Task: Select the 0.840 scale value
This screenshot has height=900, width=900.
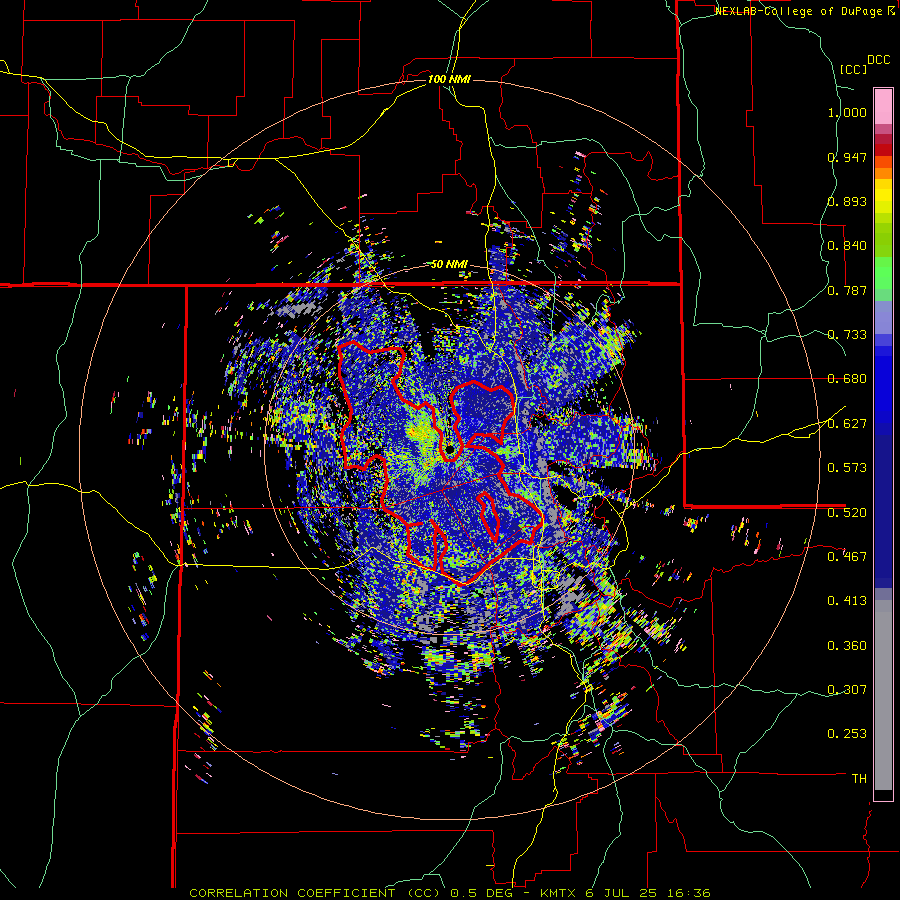Action: click(847, 246)
